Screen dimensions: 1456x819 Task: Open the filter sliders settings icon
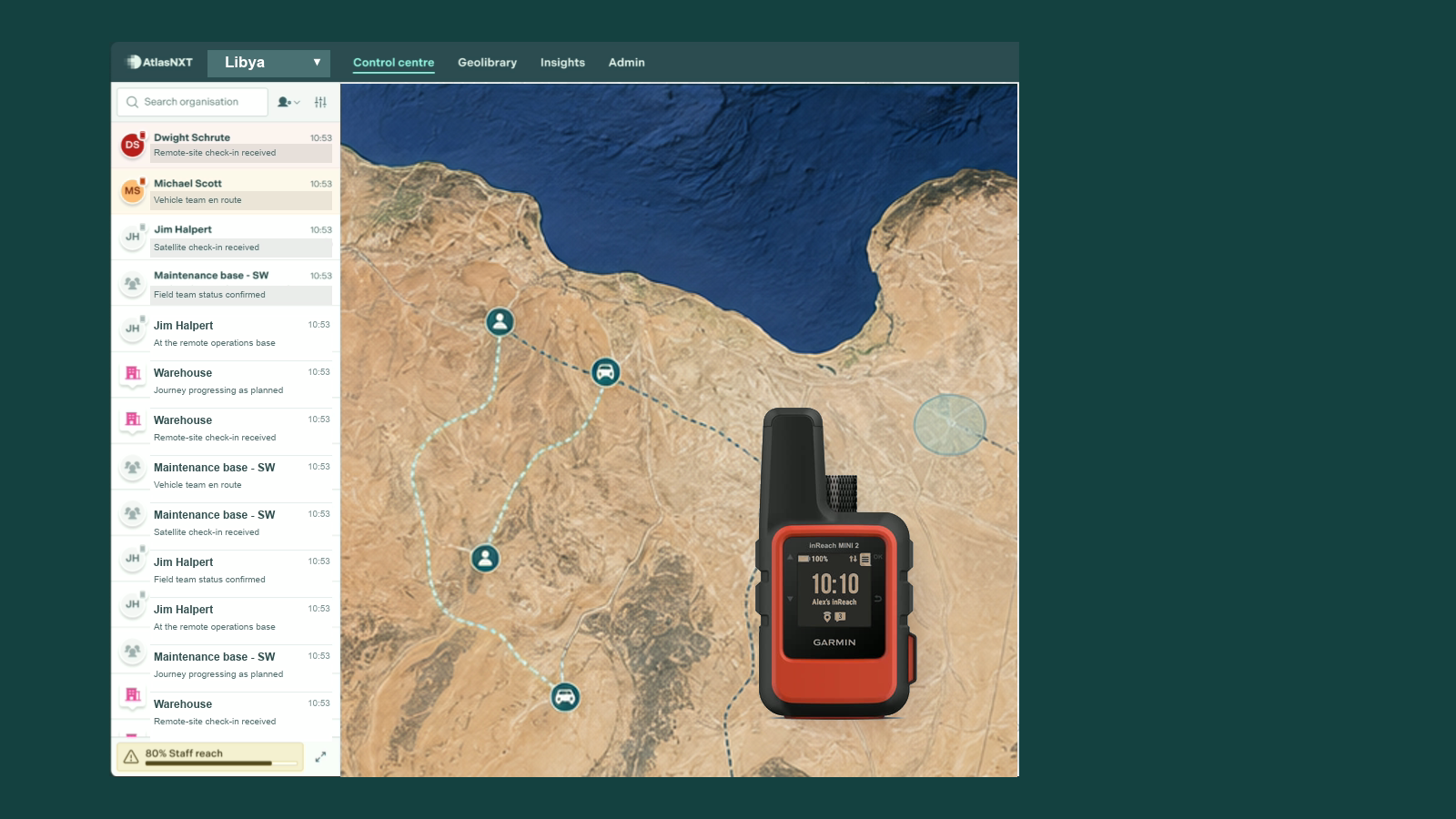click(320, 102)
